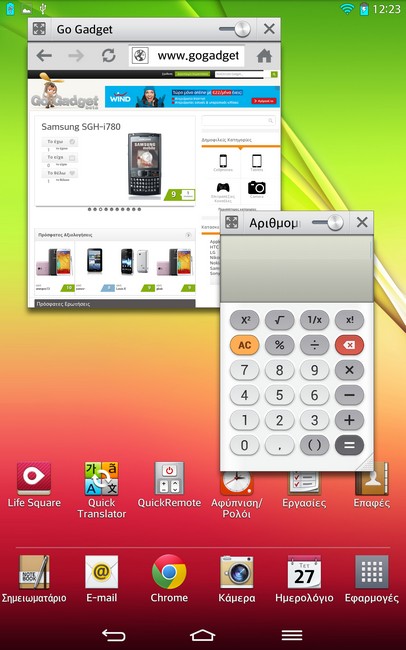Adjust the calculator window transparency slider
Viewport: 406px width, 650px height.
tap(328, 223)
